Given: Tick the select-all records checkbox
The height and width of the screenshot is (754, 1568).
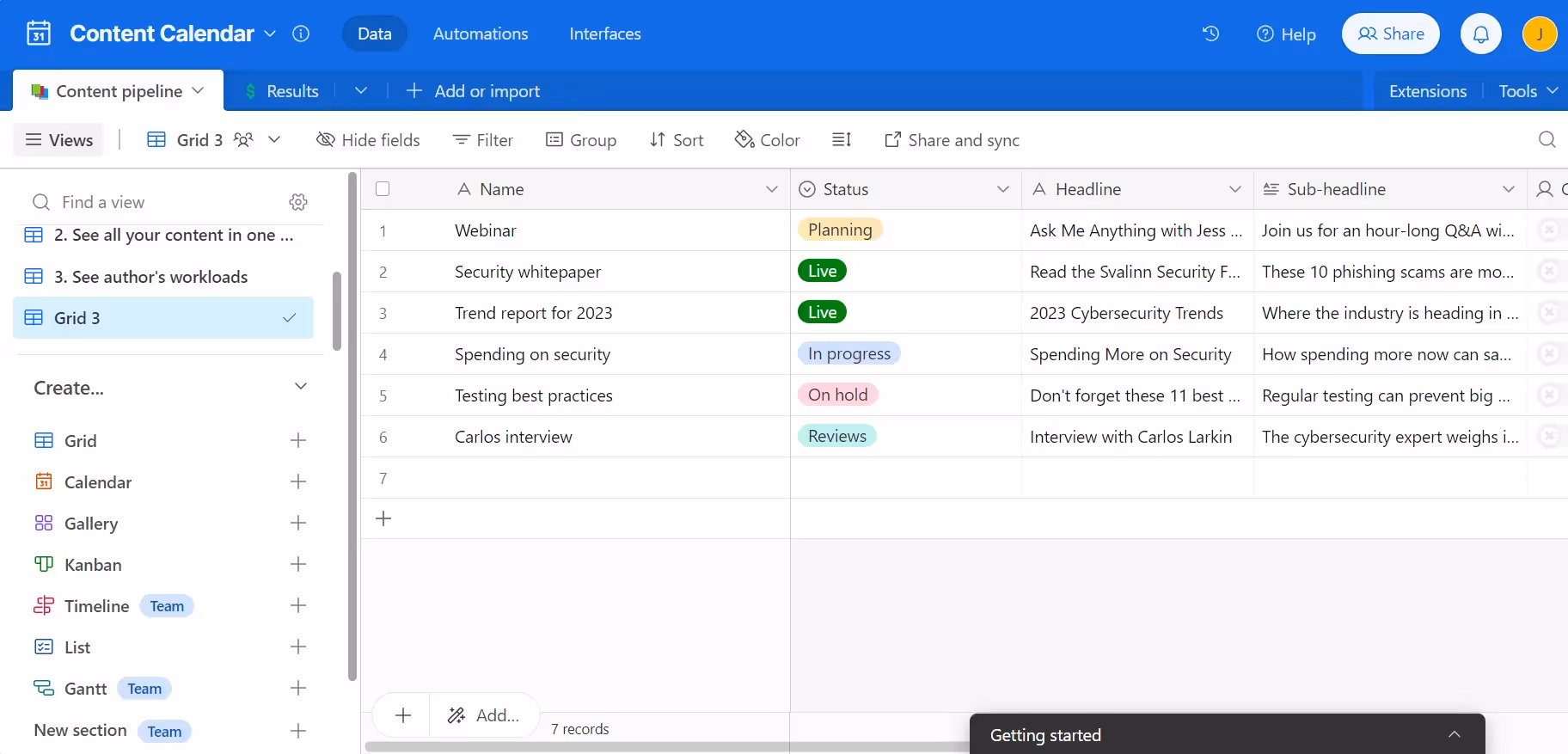Looking at the screenshot, I should (383, 189).
